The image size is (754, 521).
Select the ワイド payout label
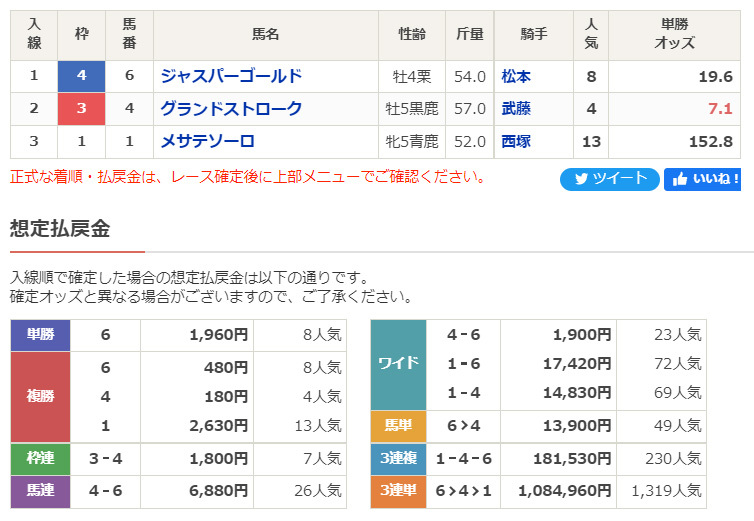pos(398,364)
